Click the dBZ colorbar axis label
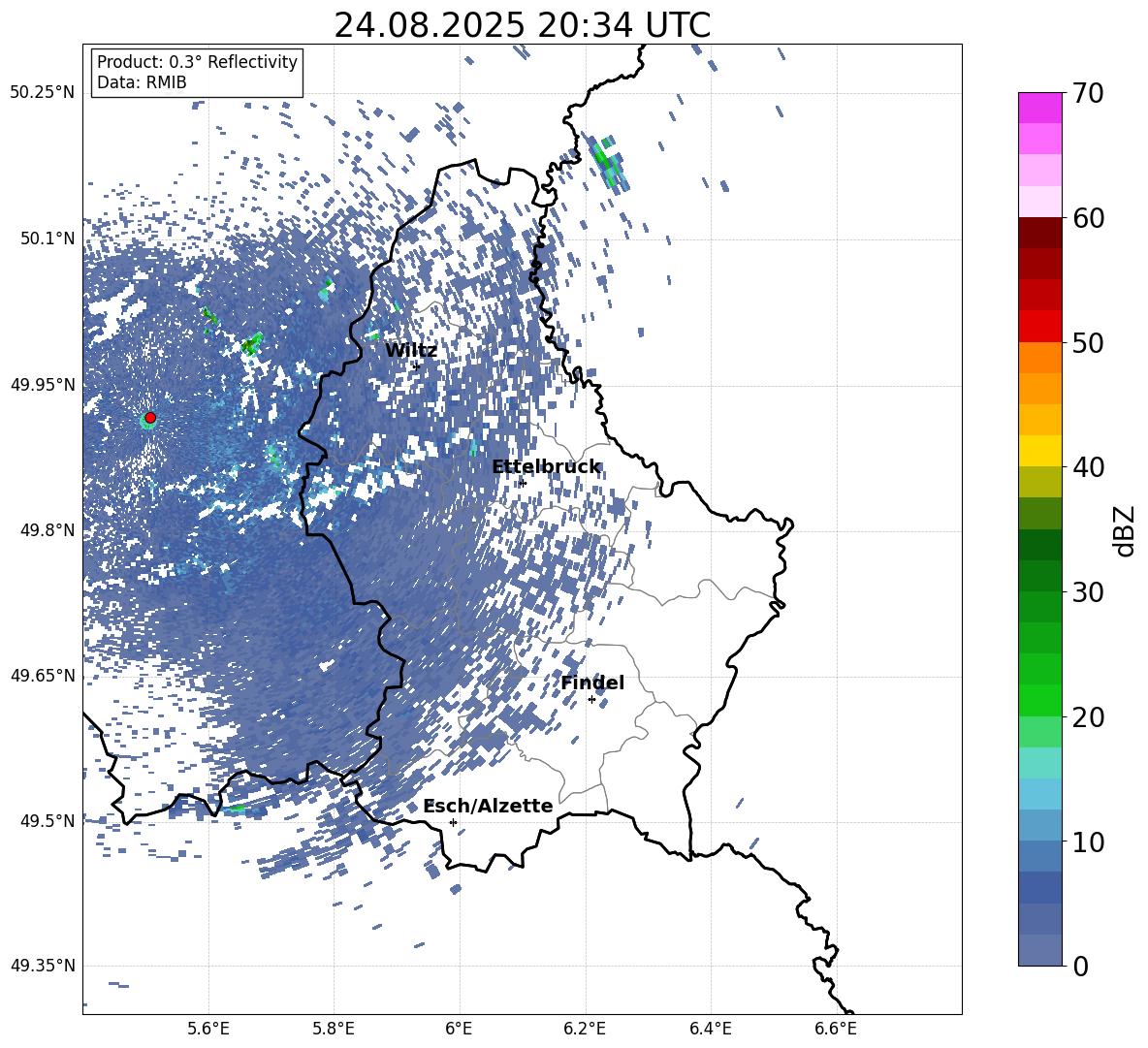Viewport: 1148px width, 1048px height. point(1124,530)
